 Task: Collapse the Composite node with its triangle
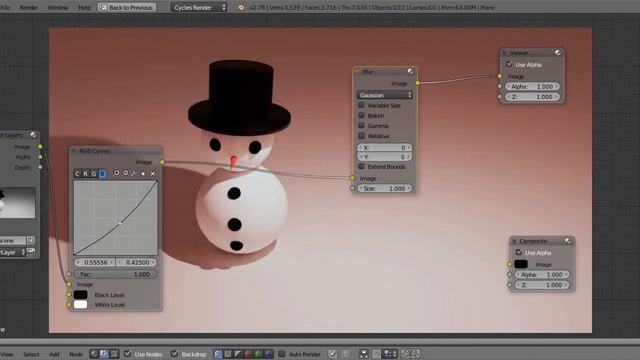pos(514,241)
